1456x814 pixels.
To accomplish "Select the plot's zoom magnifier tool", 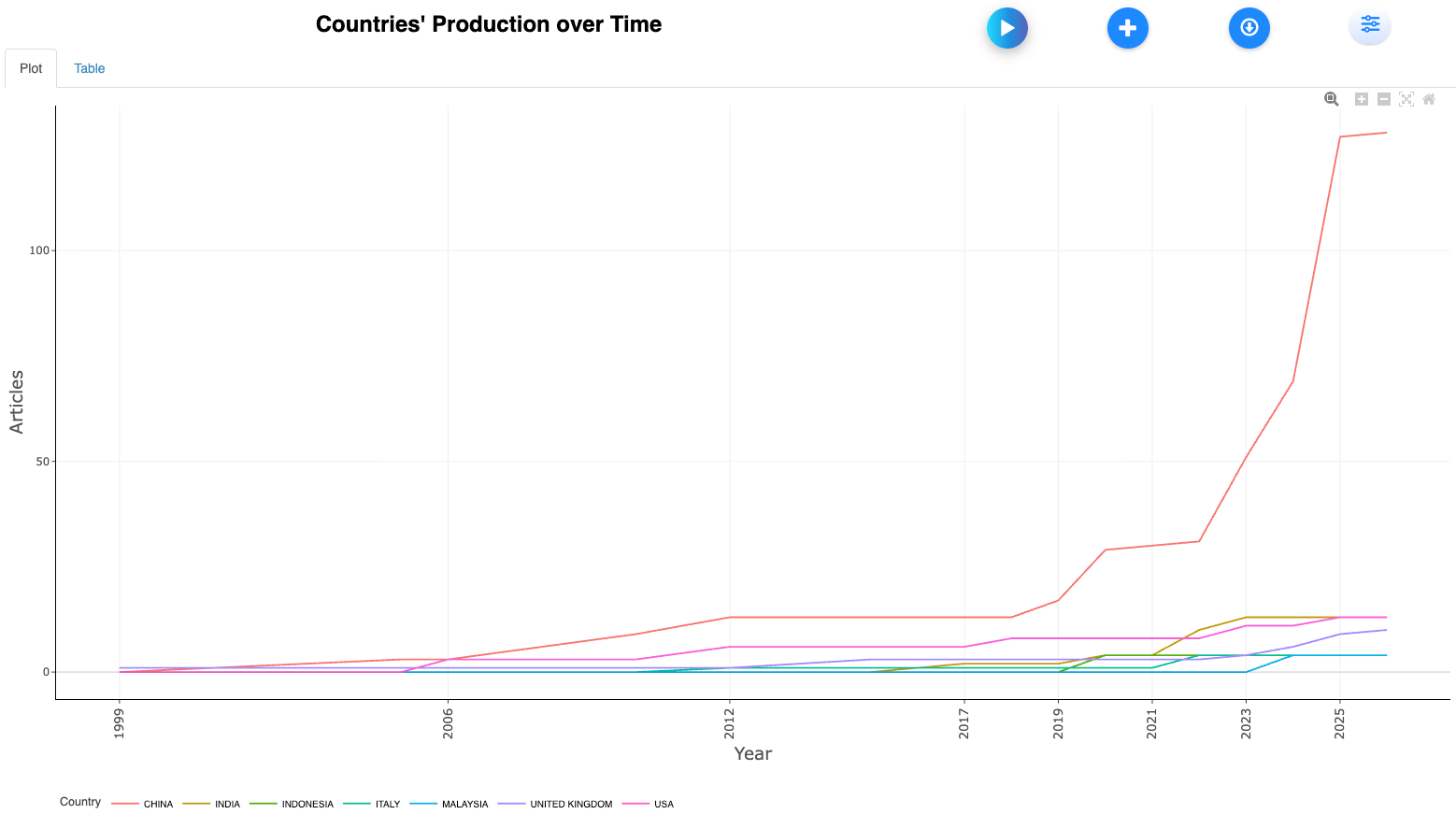I will coord(1331,99).
